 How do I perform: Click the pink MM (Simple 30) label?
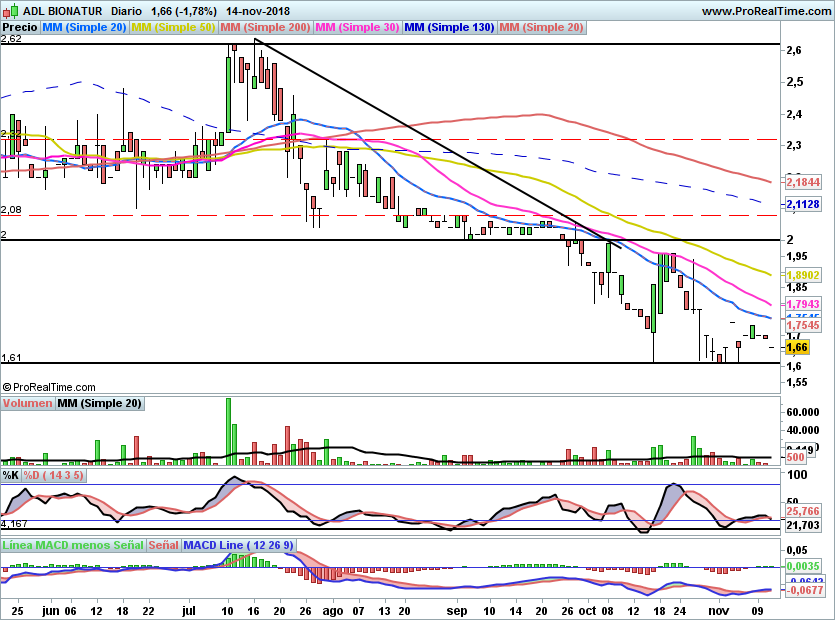click(x=357, y=27)
